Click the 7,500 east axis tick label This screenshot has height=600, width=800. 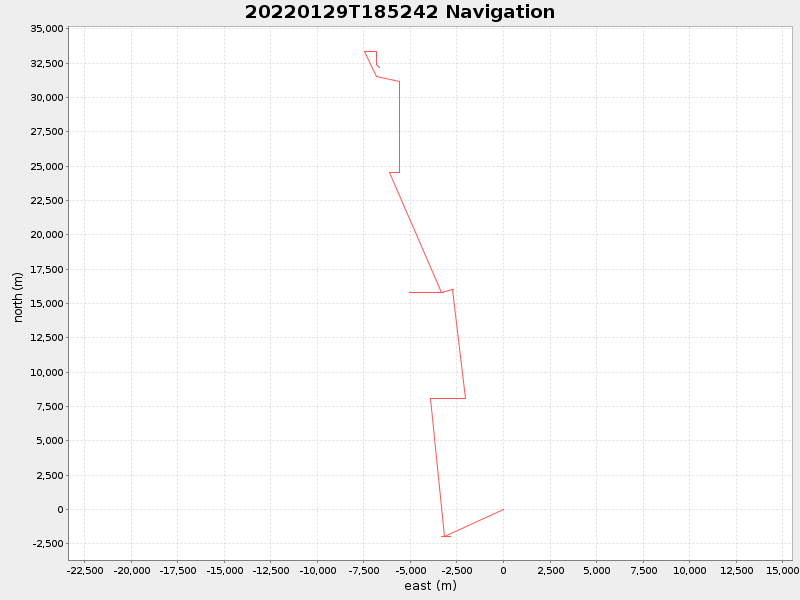[x=643, y=570]
